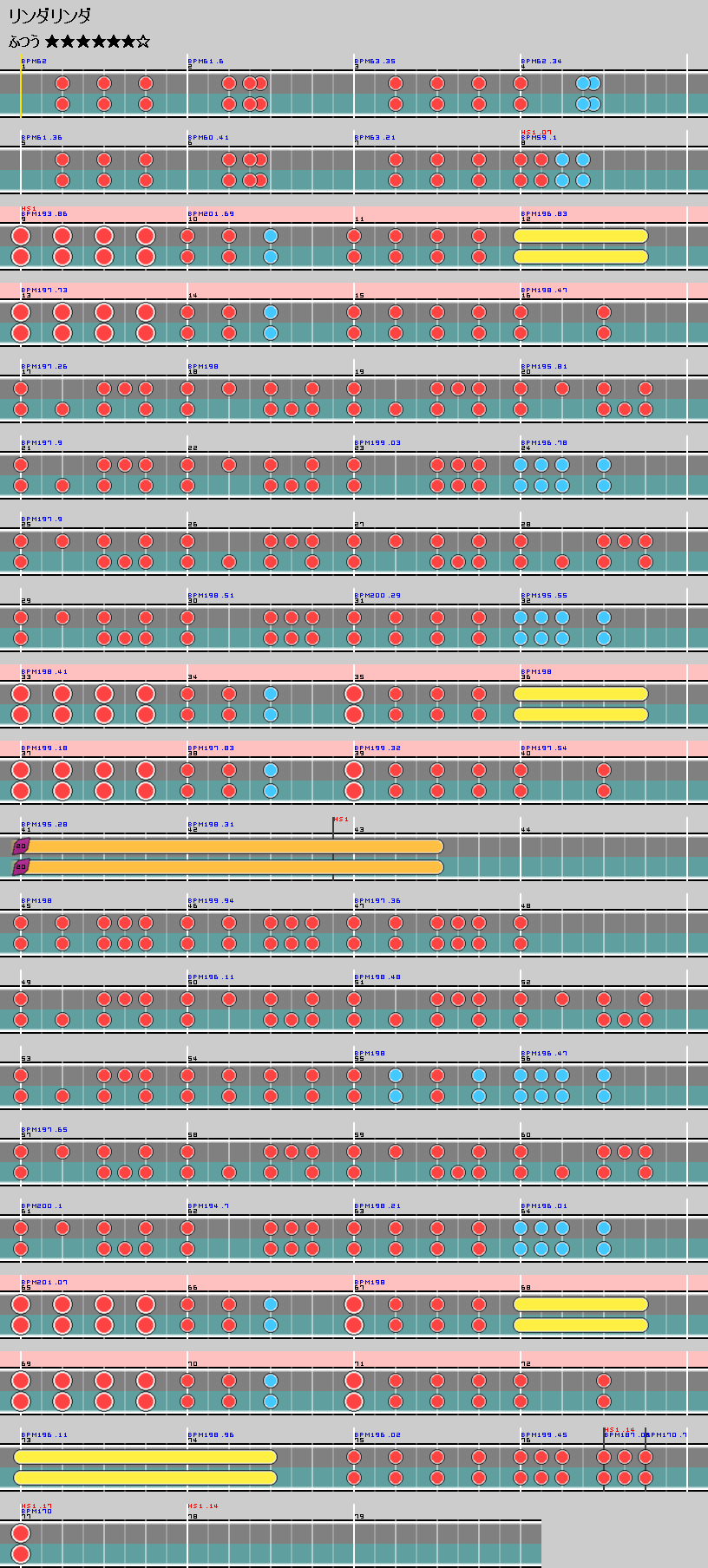Click the purple balloon icon in measure 41's top lane
Screen dimensions: 708x1568
[21, 846]
